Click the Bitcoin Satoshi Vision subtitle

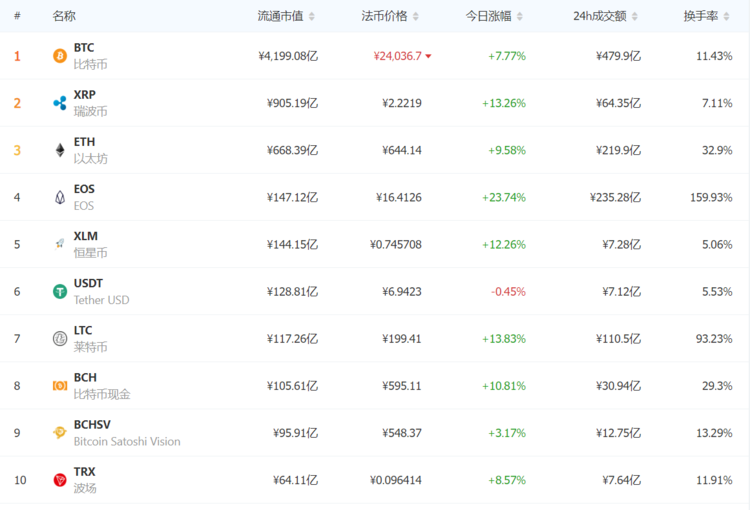[x=127, y=441]
